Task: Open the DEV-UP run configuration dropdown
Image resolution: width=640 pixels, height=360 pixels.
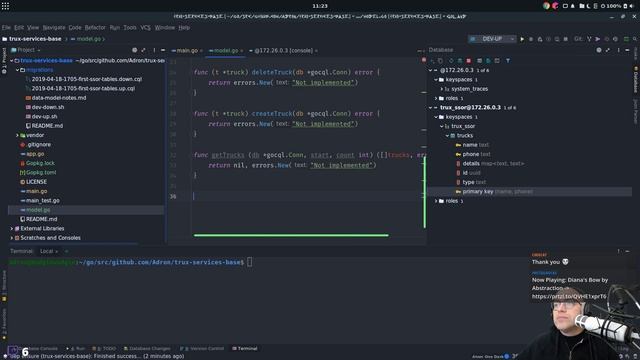Action: tap(492, 39)
